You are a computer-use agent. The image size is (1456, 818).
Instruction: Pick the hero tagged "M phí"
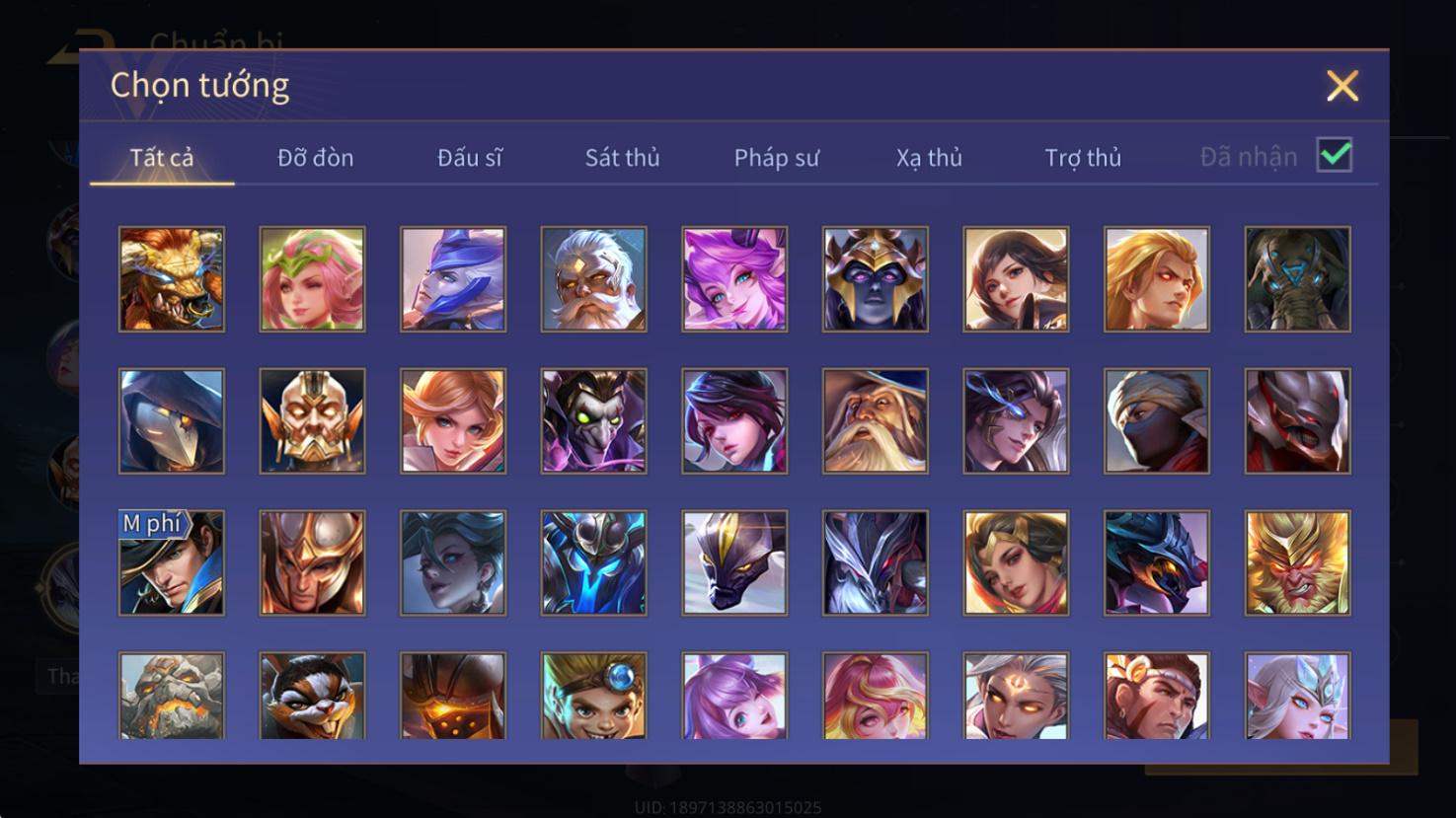(x=172, y=563)
